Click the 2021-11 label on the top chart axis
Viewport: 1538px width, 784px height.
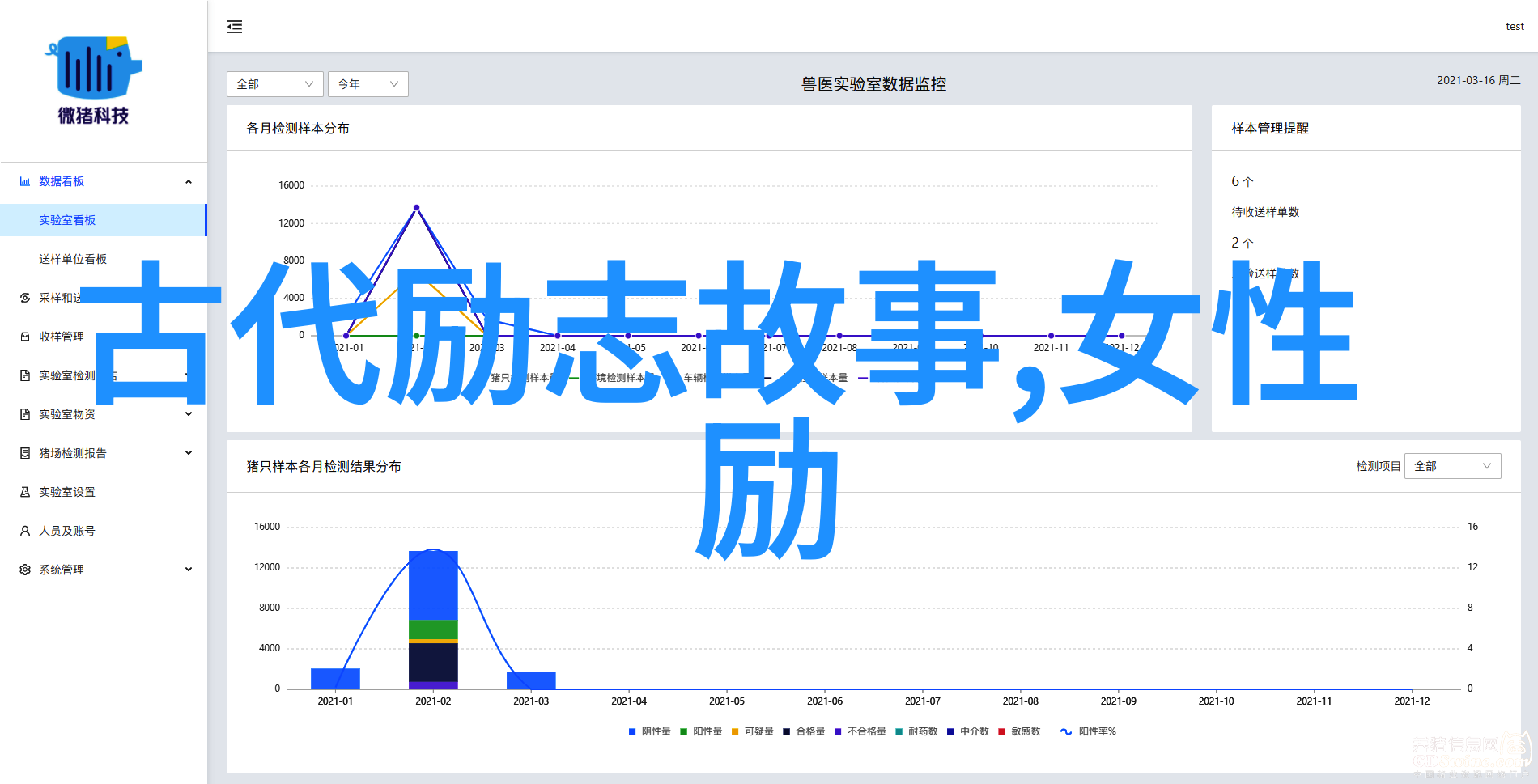click(1051, 348)
